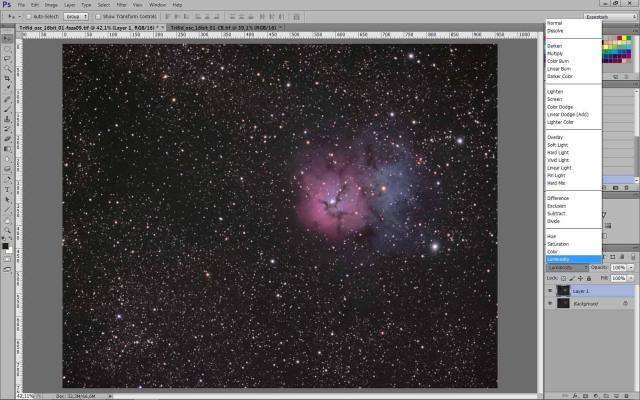Pick Soft Light blend mode option

(557, 144)
